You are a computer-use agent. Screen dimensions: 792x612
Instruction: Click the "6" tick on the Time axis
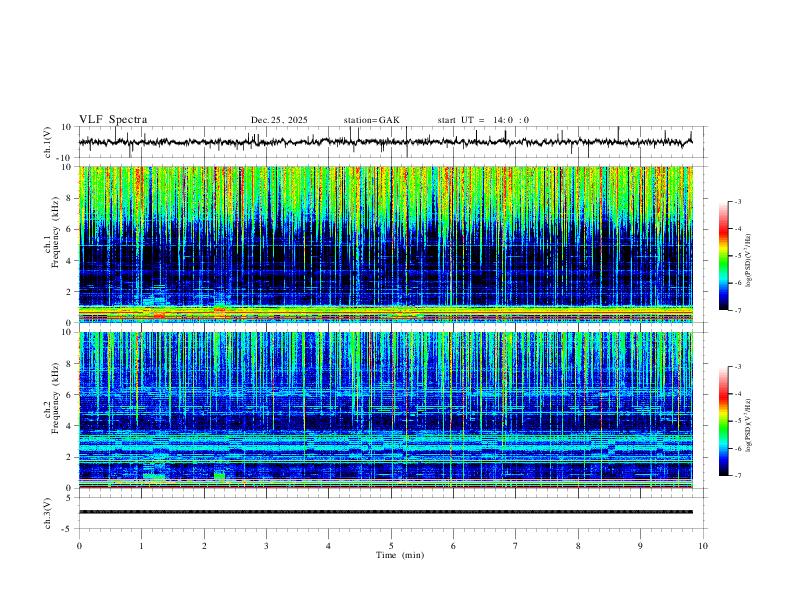454,546
